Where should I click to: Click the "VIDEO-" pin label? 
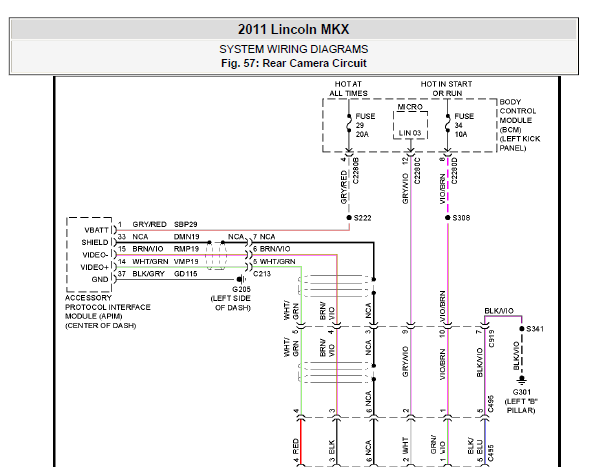point(95,255)
